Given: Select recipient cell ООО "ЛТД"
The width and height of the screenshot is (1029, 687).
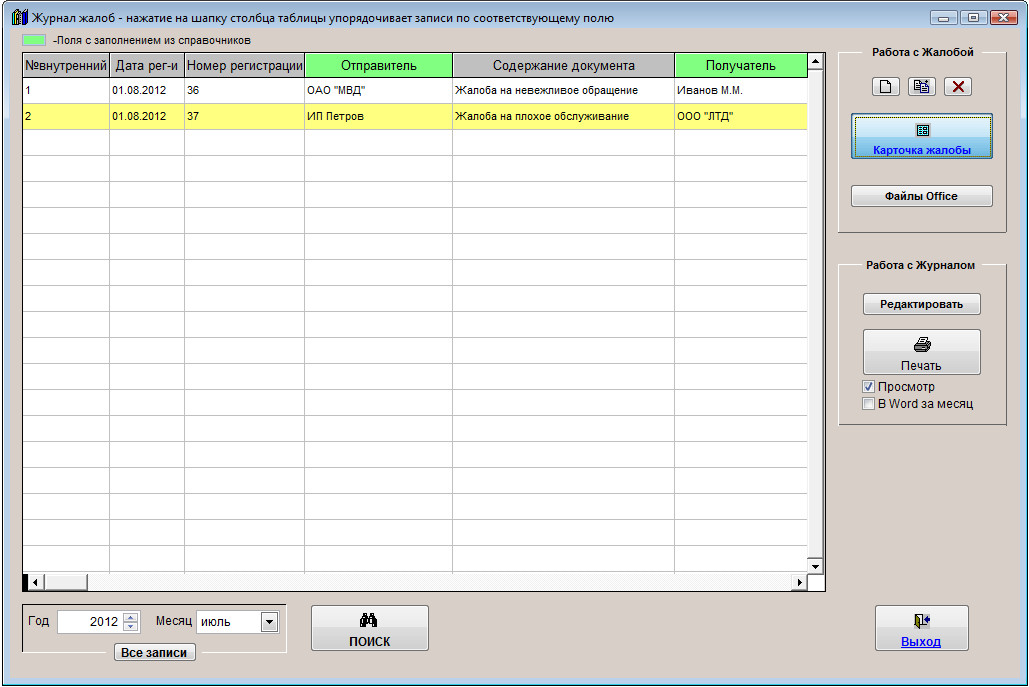Looking at the screenshot, I should point(741,117).
